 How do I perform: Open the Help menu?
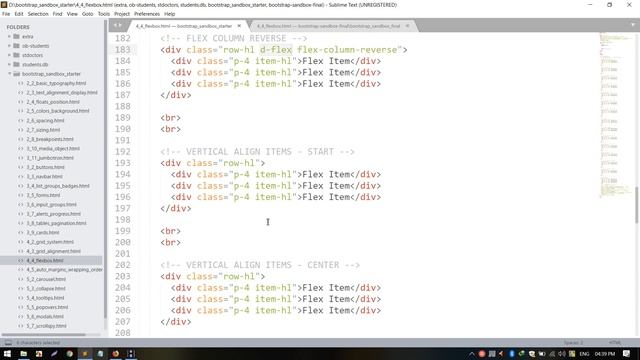[170, 14]
